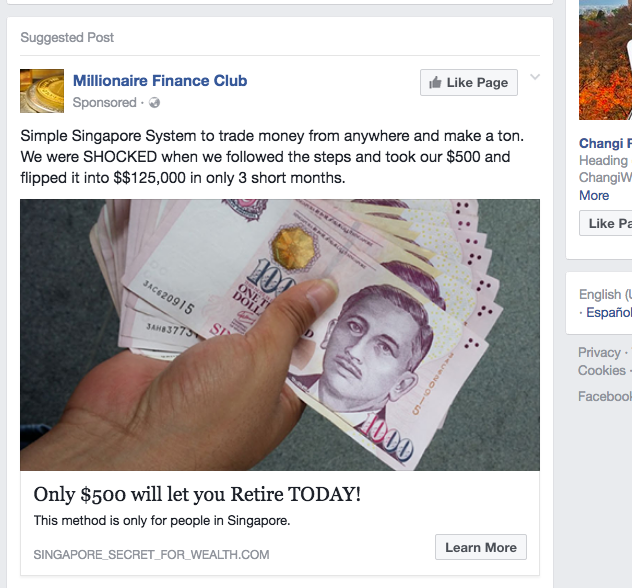The height and width of the screenshot is (588, 632).
Task: Click the SINGAPORE_SECRET_FOR_WEALTH.COM domain link
Action: [x=151, y=555]
